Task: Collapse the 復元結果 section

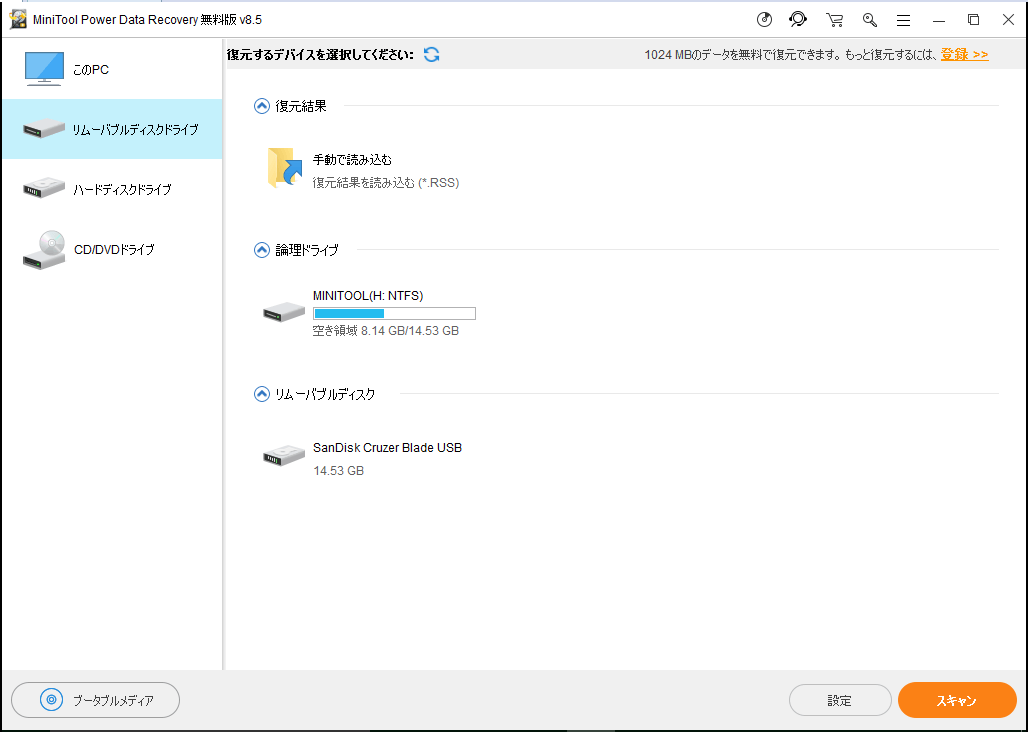Action: point(261,106)
